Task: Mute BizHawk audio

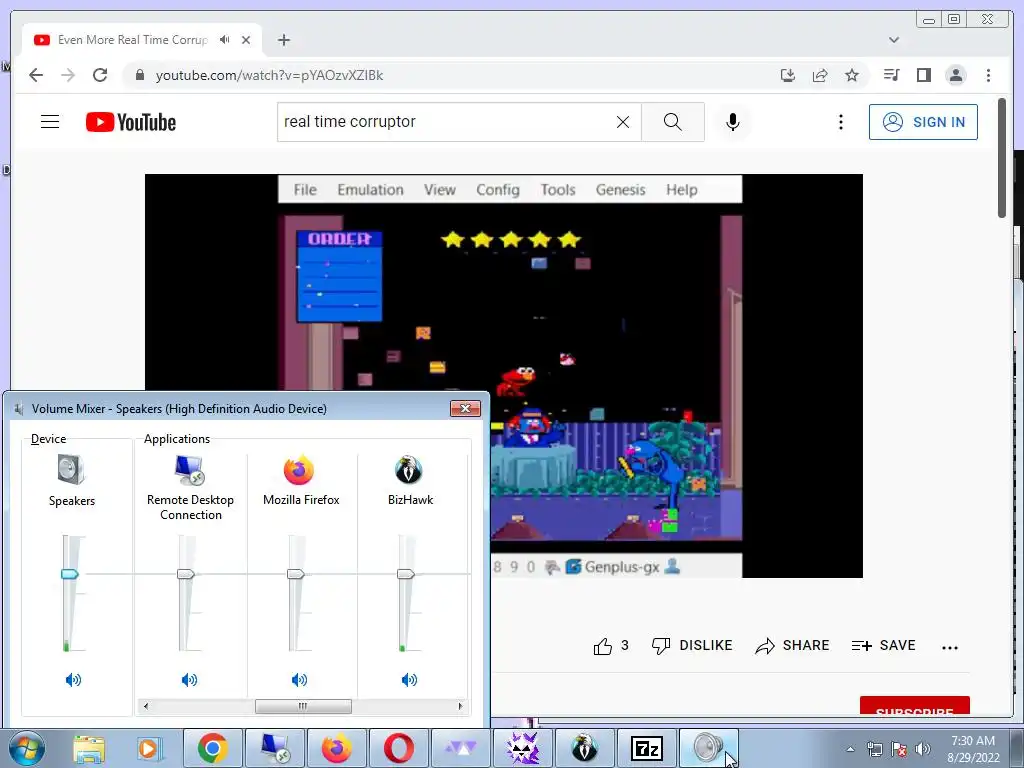Action: (x=409, y=680)
